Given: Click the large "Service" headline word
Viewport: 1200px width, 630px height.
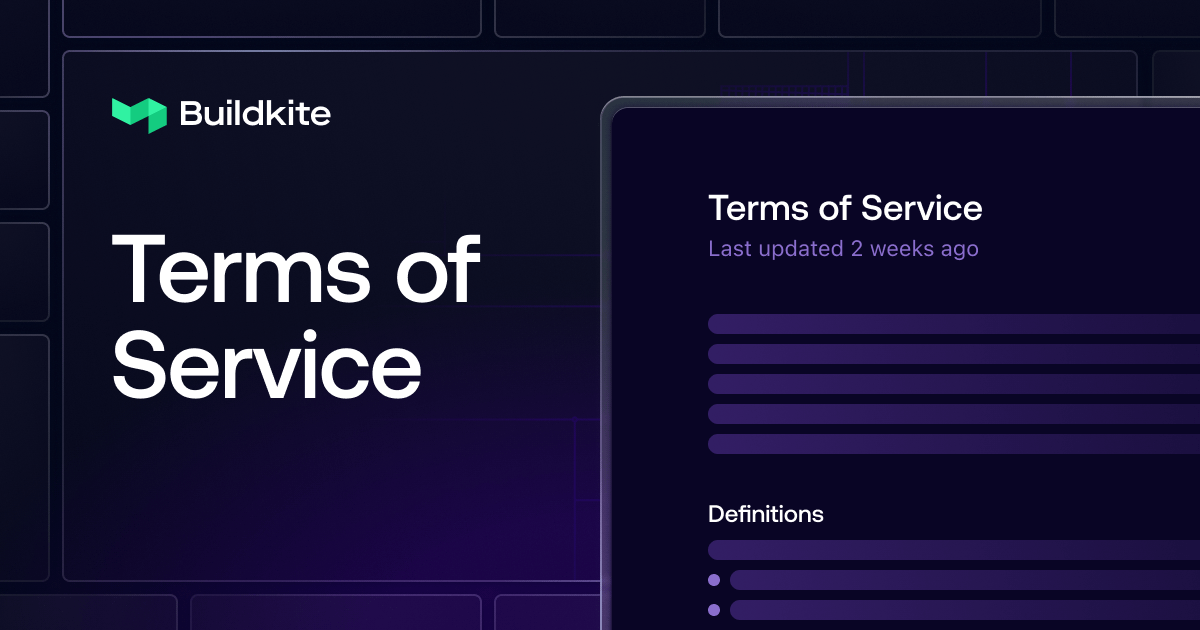Looking at the screenshot, I should click(266, 367).
